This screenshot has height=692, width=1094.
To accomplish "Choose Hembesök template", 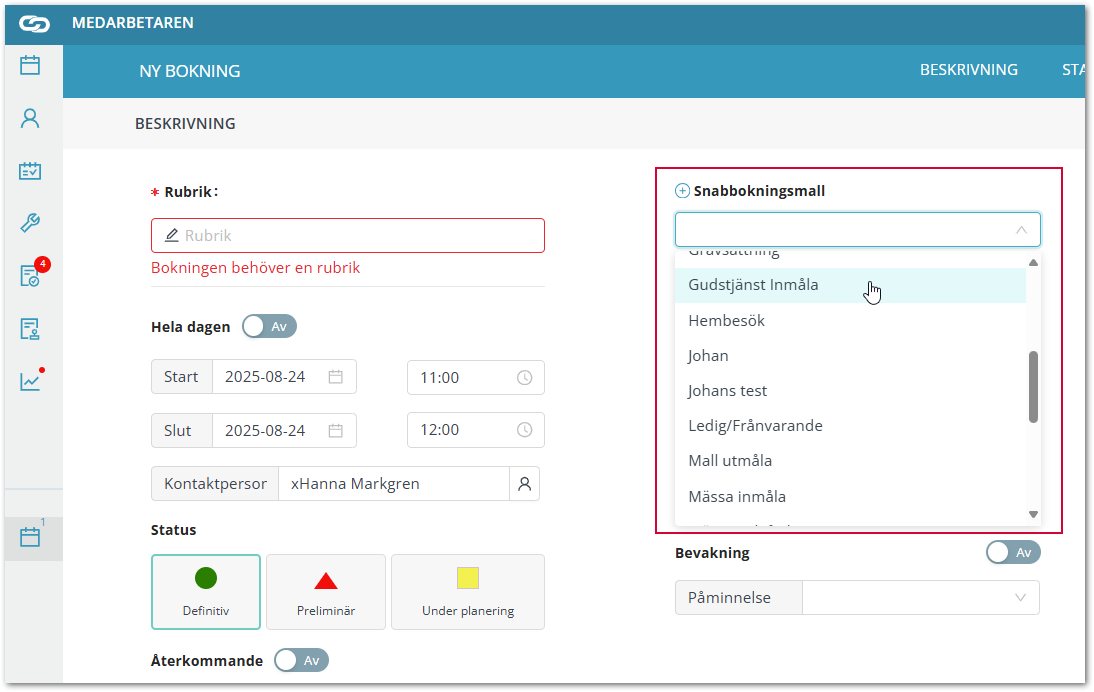I will click(851, 321).
